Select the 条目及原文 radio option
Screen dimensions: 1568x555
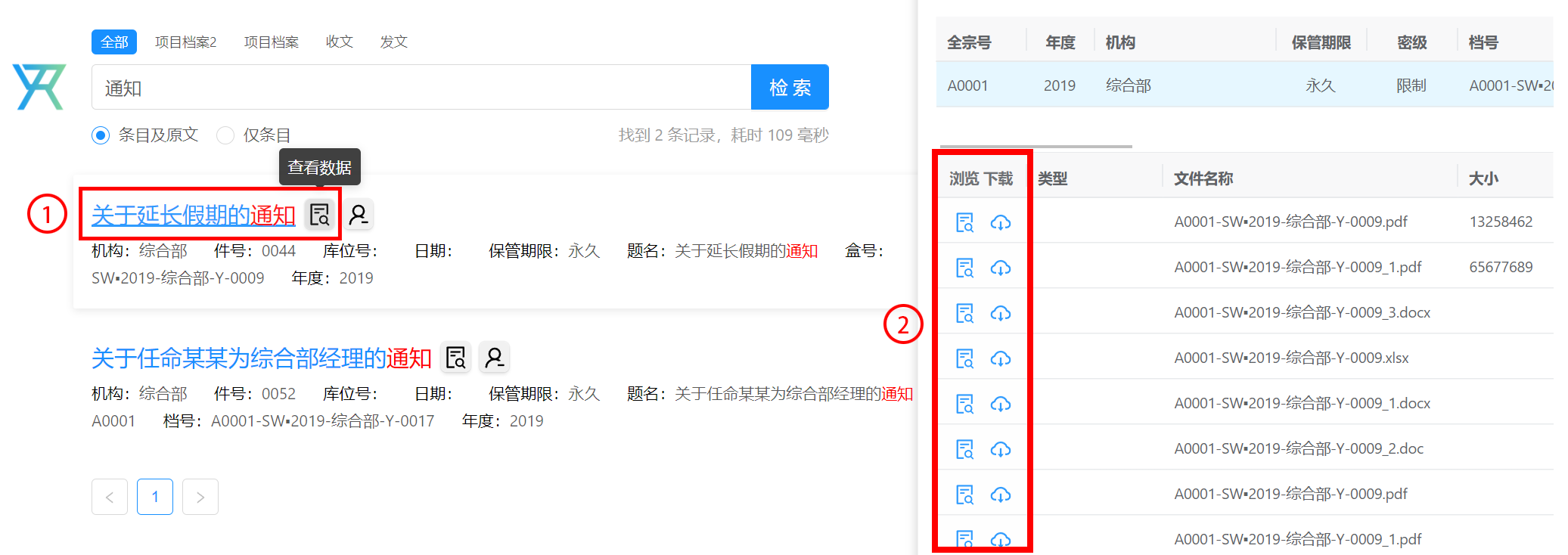(101, 135)
